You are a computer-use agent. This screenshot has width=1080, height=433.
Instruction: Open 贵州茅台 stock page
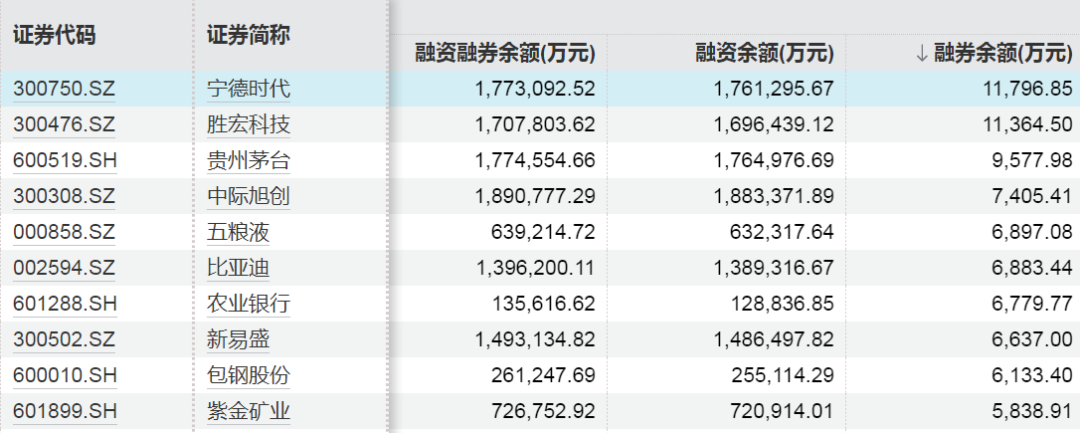point(248,161)
